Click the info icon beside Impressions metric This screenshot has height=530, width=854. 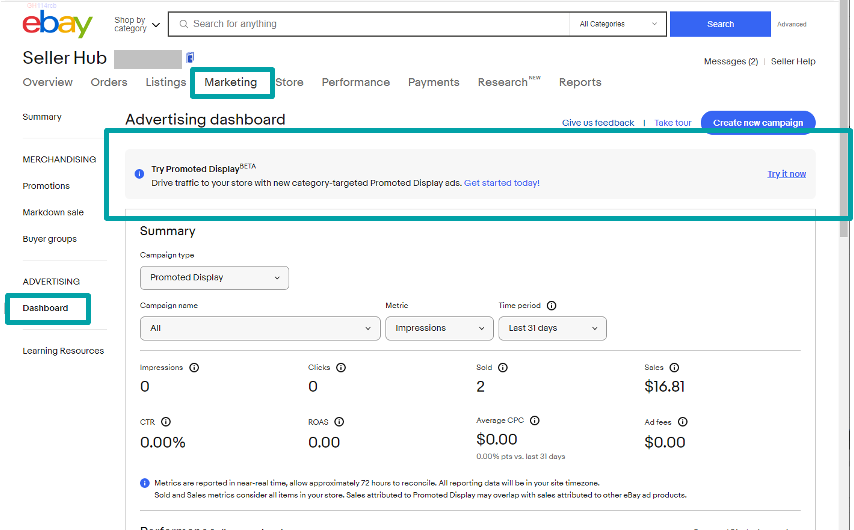click(194, 368)
